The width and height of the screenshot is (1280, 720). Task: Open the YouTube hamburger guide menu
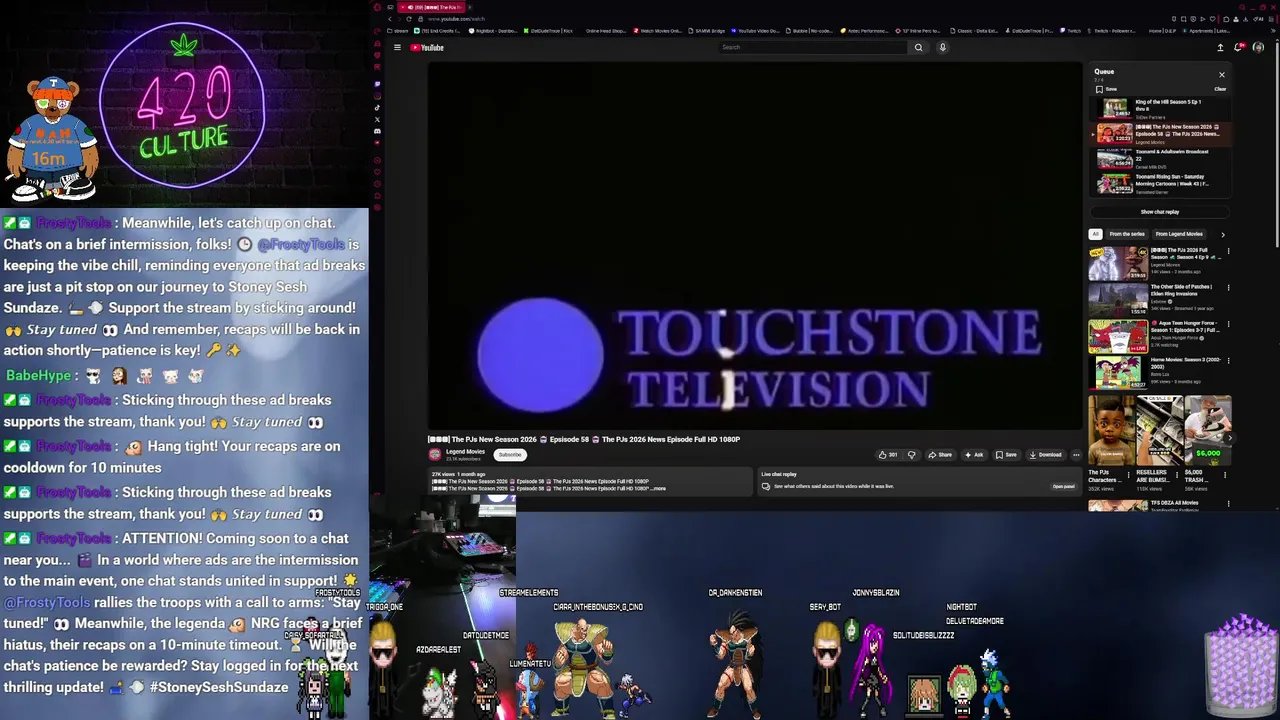397,47
